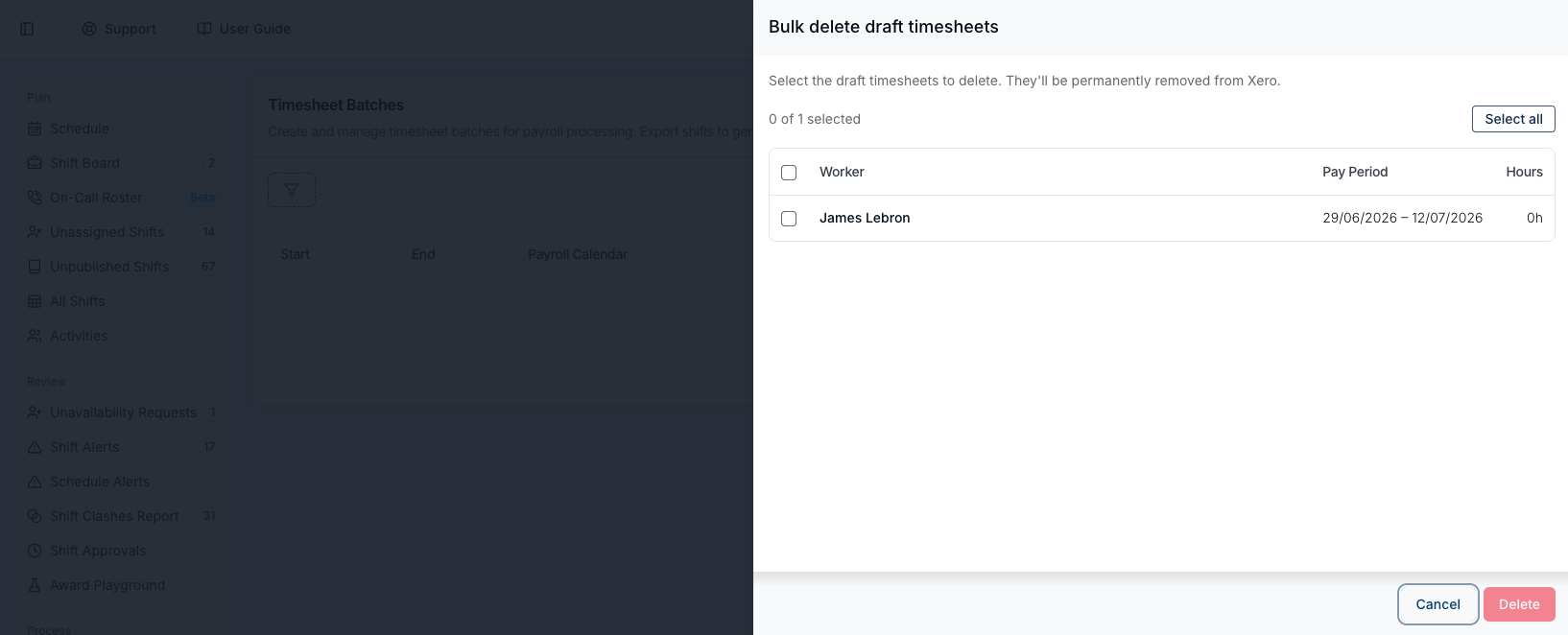
Task: Cancel the bulk delete dialog
Action: [1437, 604]
